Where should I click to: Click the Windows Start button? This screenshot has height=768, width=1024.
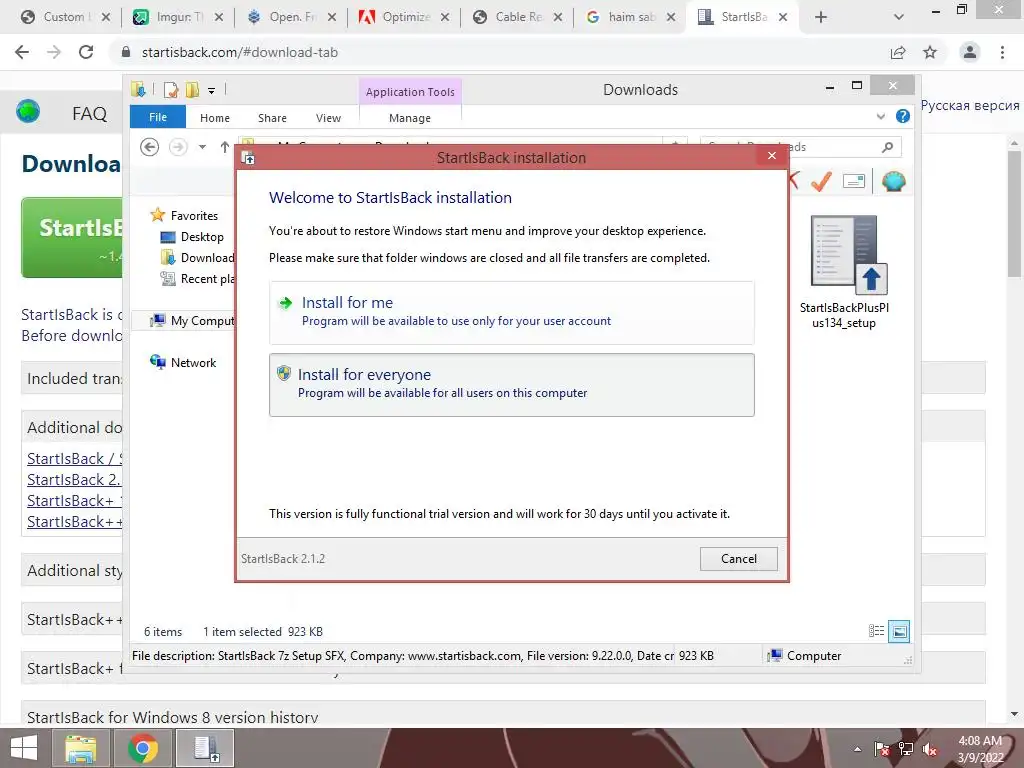(24, 748)
